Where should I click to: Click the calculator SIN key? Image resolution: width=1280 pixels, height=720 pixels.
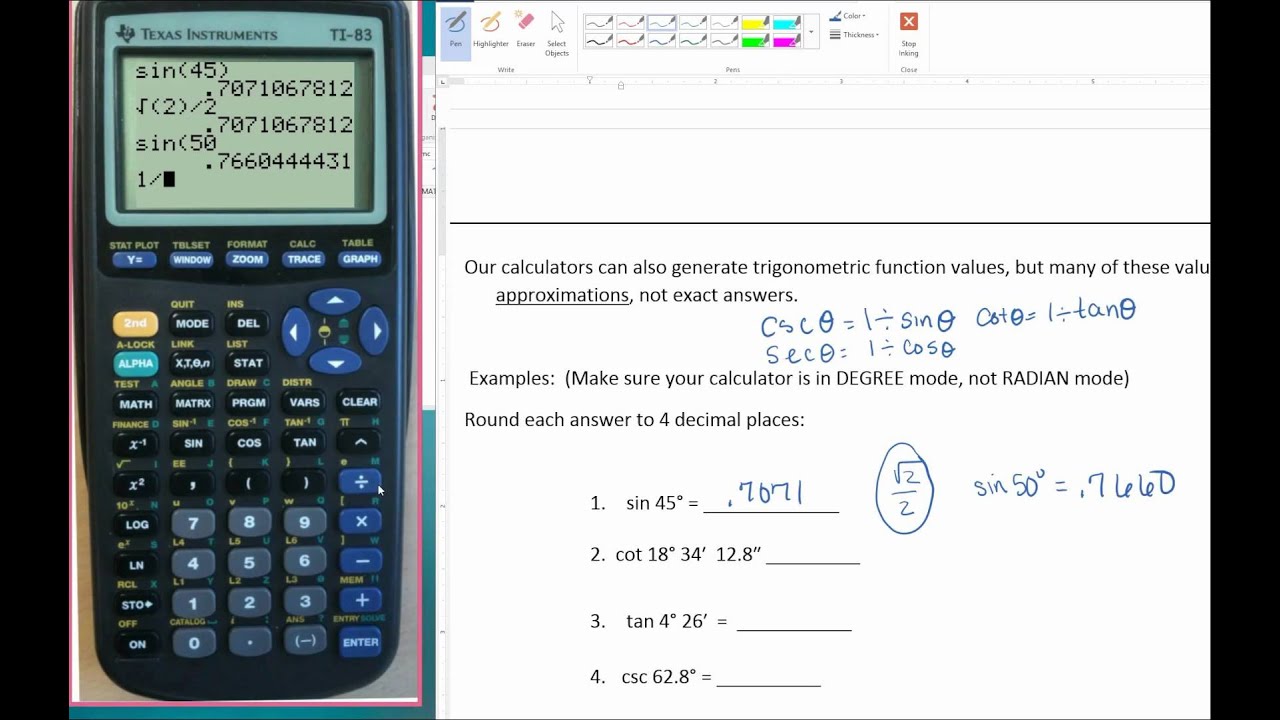(x=193, y=443)
